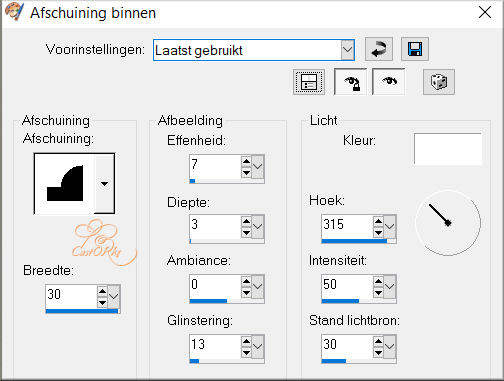Open the Afschuining bevel shape dropdown
The image size is (504, 381).
tap(104, 184)
